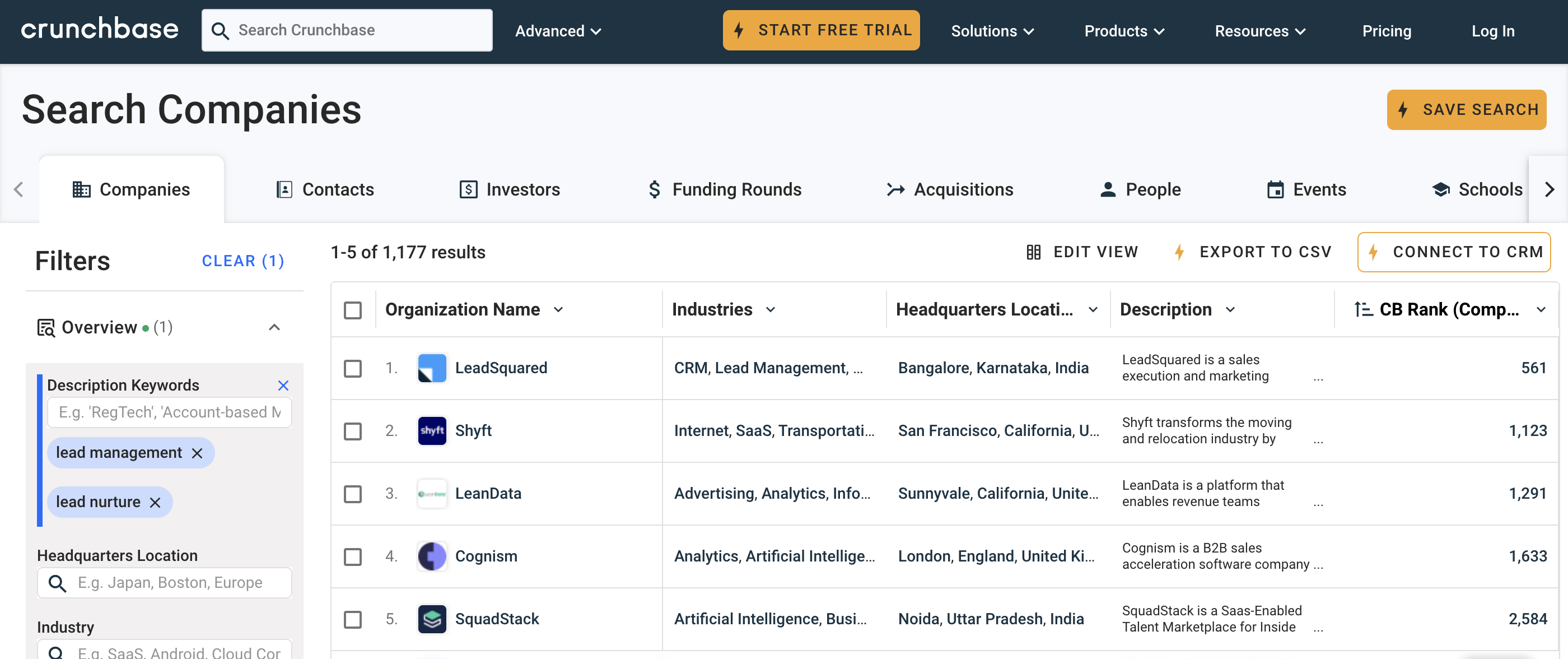The width and height of the screenshot is (1568, 659).
Task: Click START FREE TRIAL button
Action: 821,30
